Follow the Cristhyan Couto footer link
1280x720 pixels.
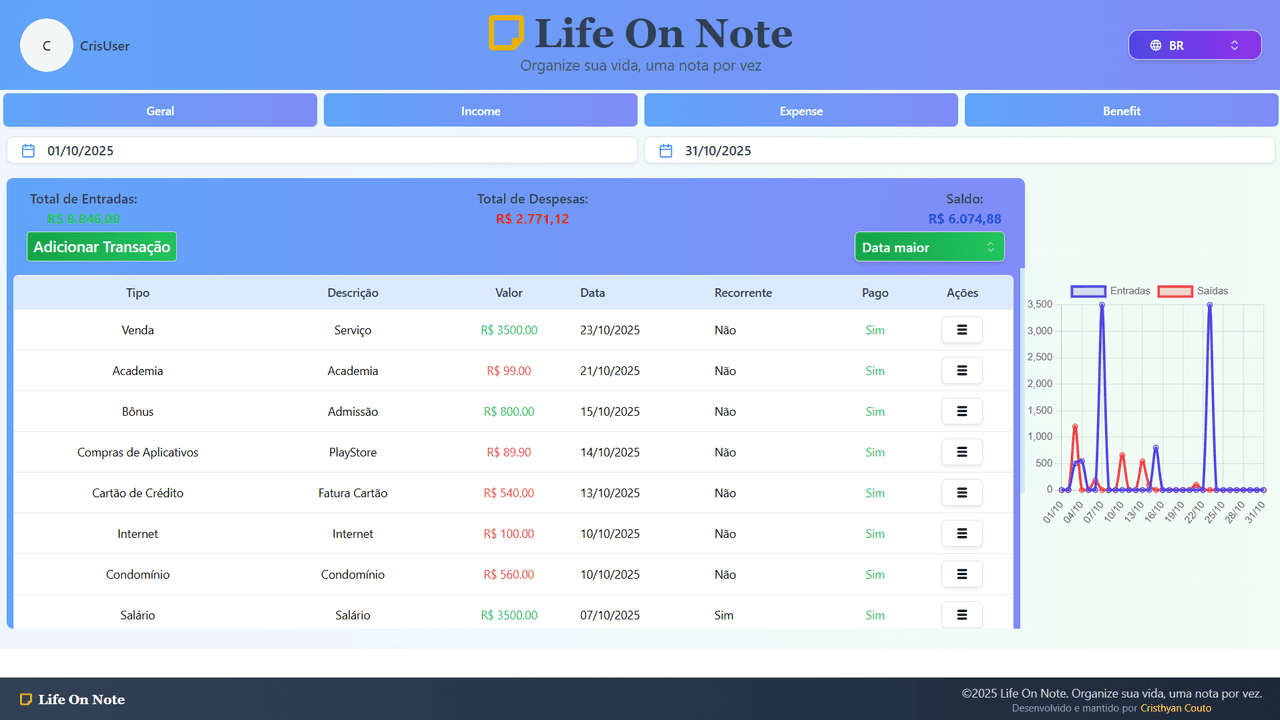tap(1175, 708)
